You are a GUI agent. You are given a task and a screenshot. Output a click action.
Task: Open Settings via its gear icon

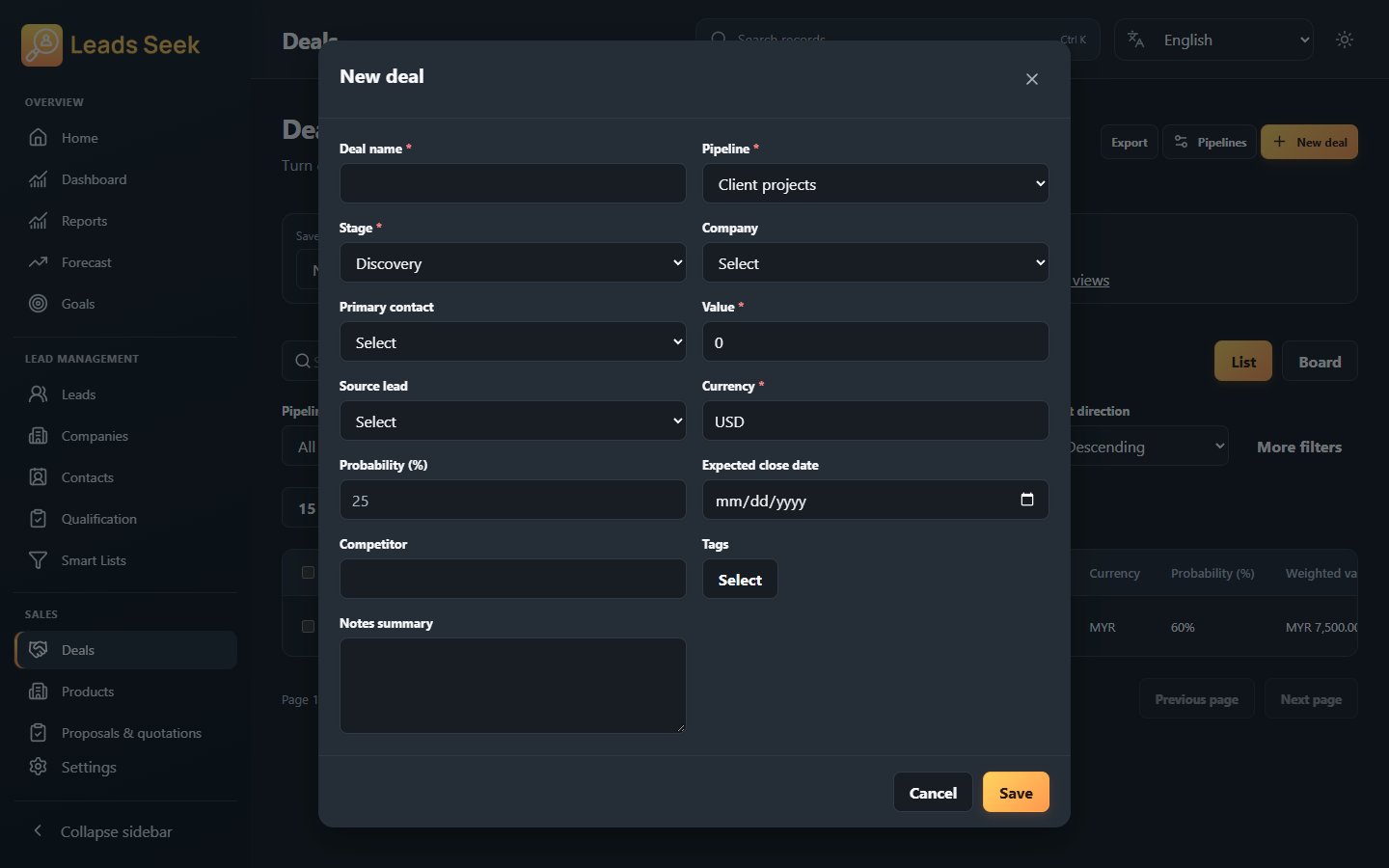pyautogui.click(x=38, y=767)
